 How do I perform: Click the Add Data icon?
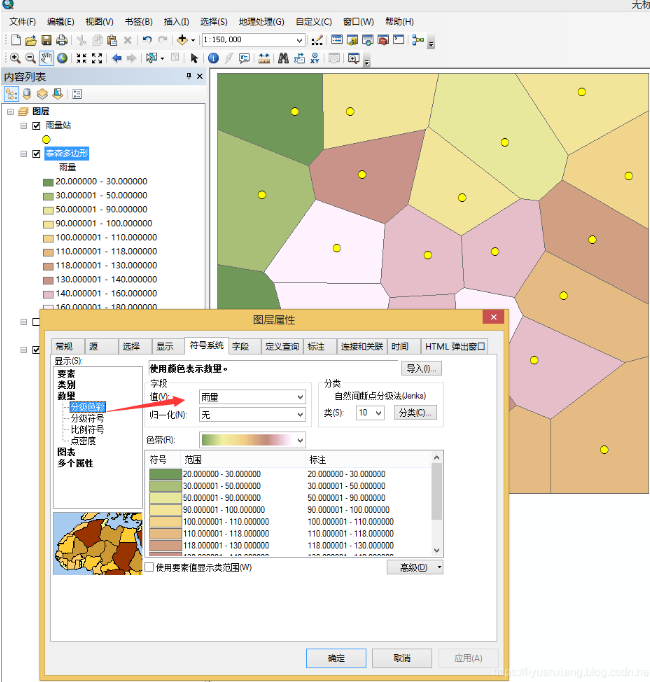point(182,40)
